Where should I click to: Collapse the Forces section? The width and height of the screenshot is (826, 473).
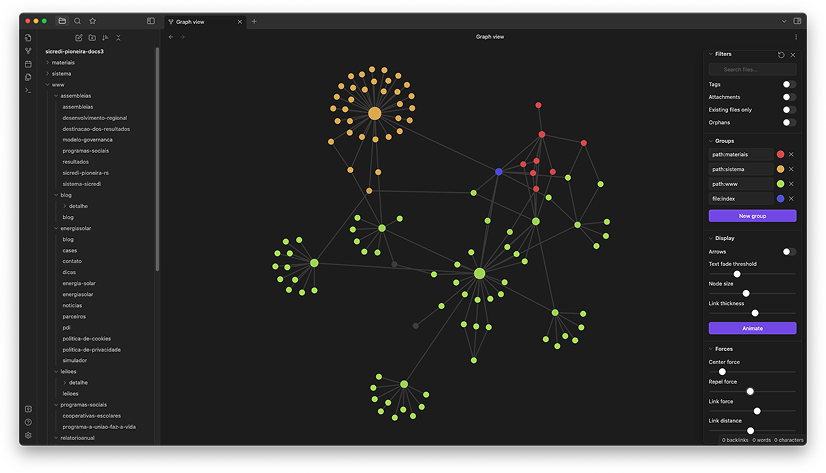(711, 349)
